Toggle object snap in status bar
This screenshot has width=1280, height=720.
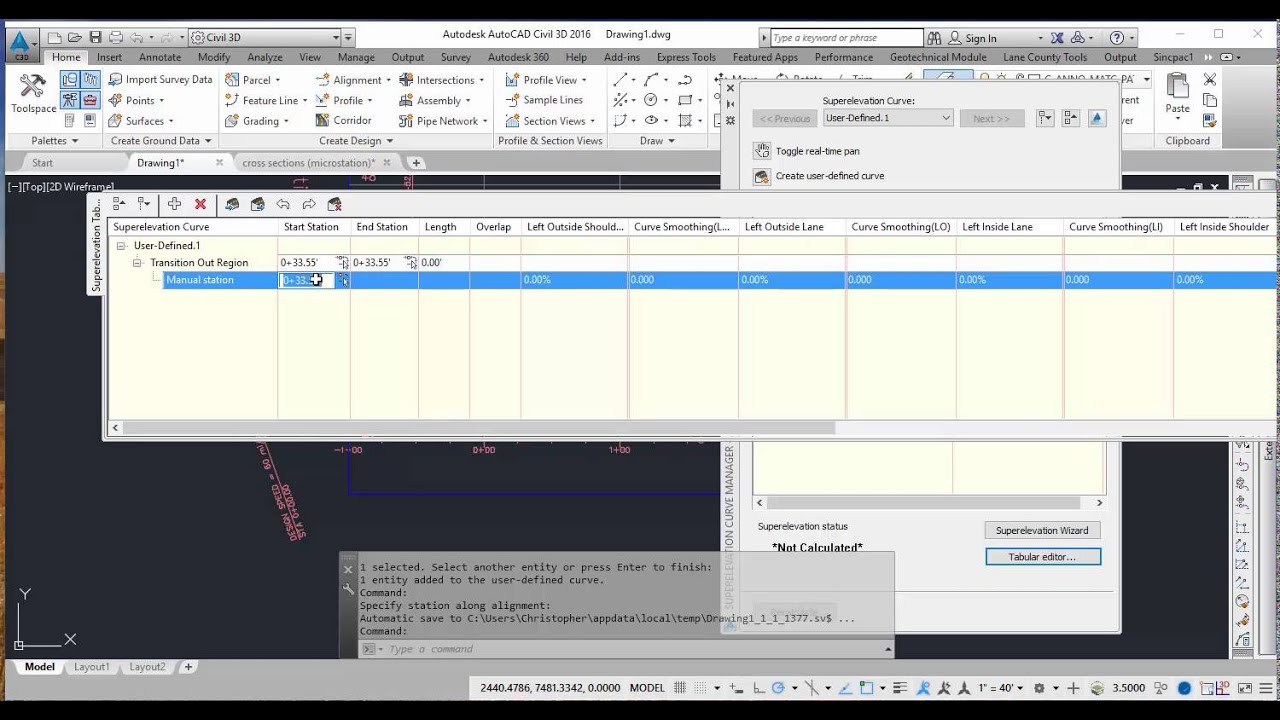[868, 688]
